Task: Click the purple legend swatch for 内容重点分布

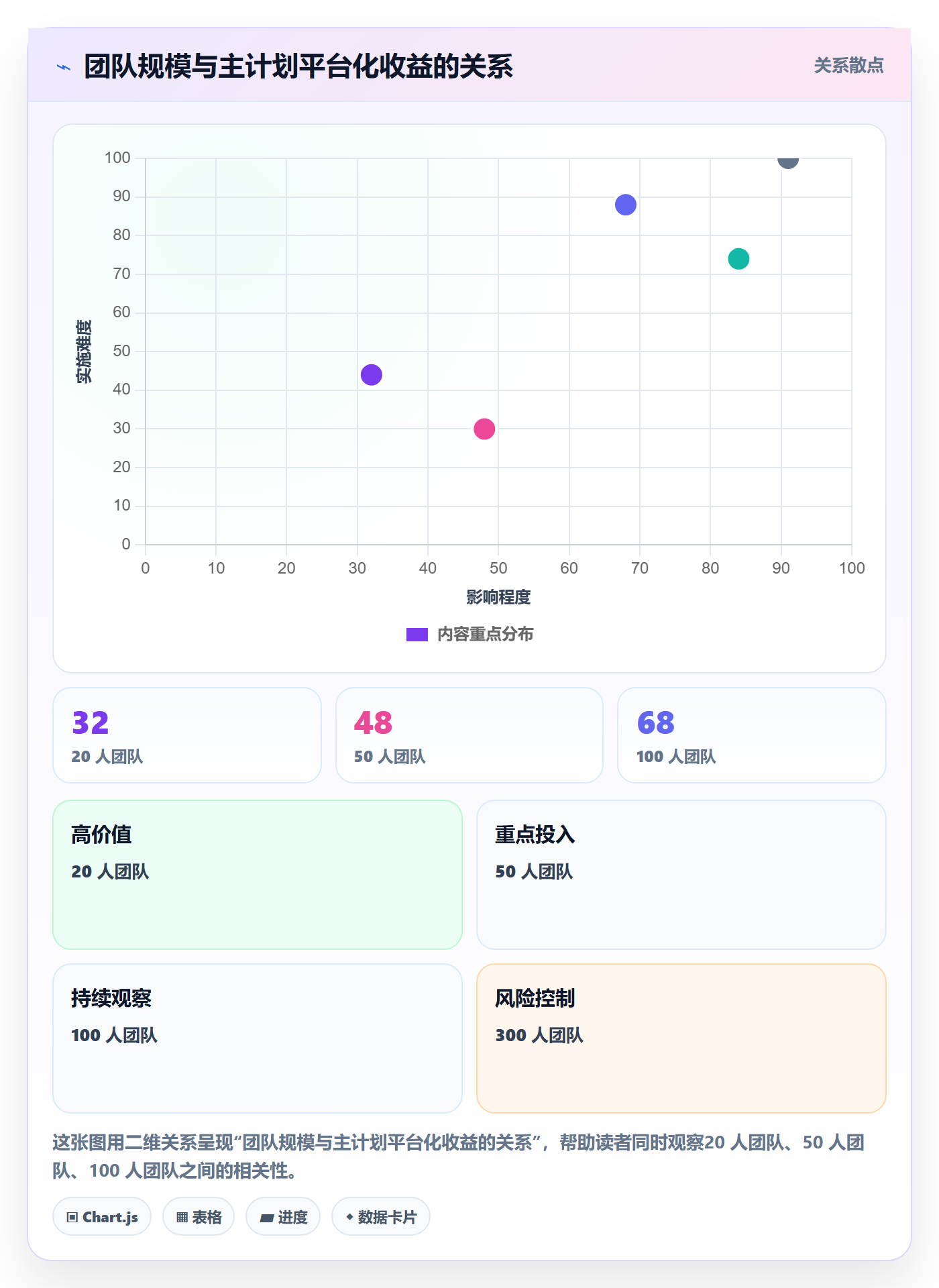Action: pyautogui.click(x=417, y=635)
